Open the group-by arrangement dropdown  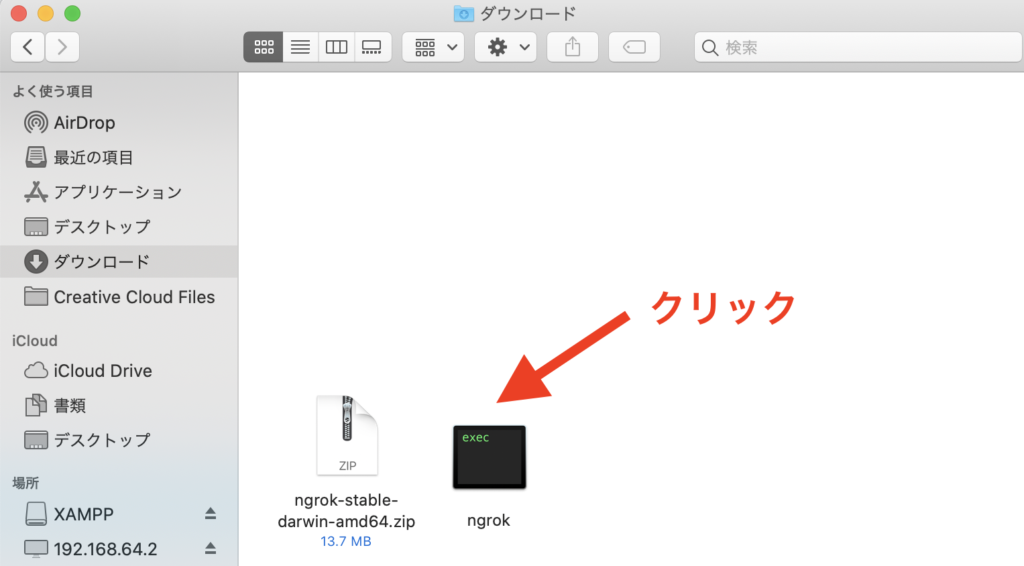[434, 47]
